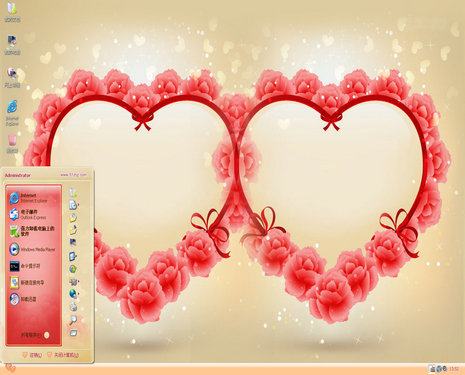Open the Run item at the bottom of right column
Viewport: 465px width, 375px height.
point(73,333)
